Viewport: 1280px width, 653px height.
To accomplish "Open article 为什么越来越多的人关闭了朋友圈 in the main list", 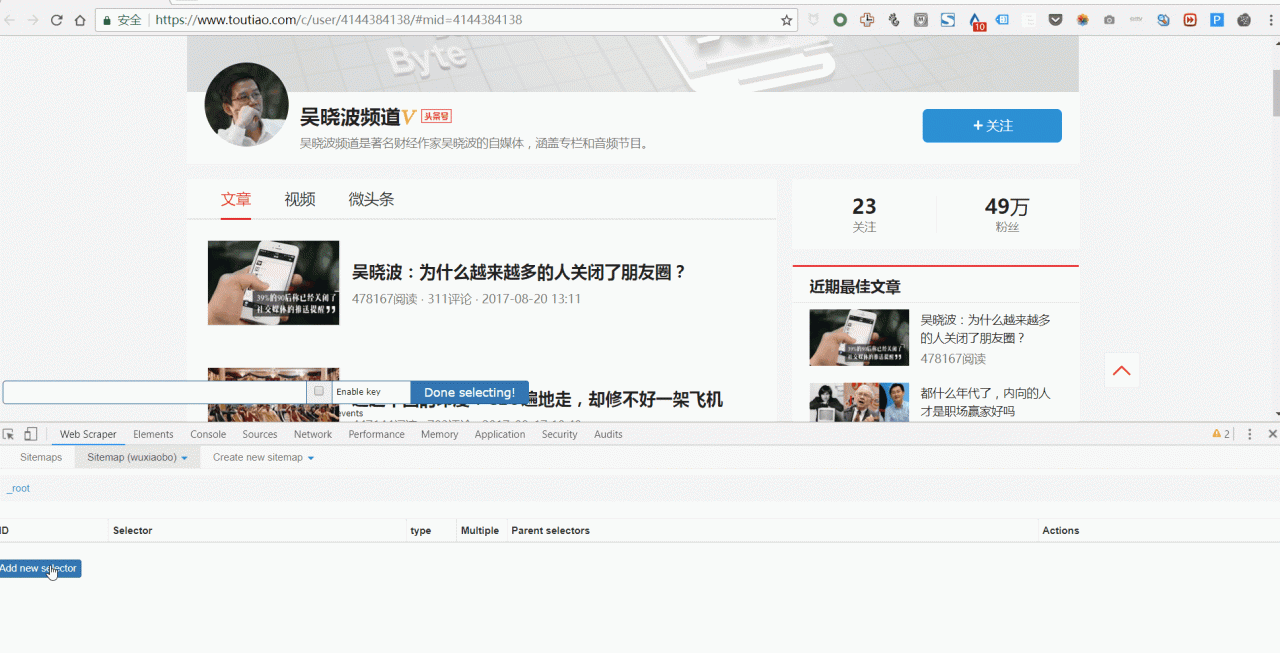I will pos(519,272).
